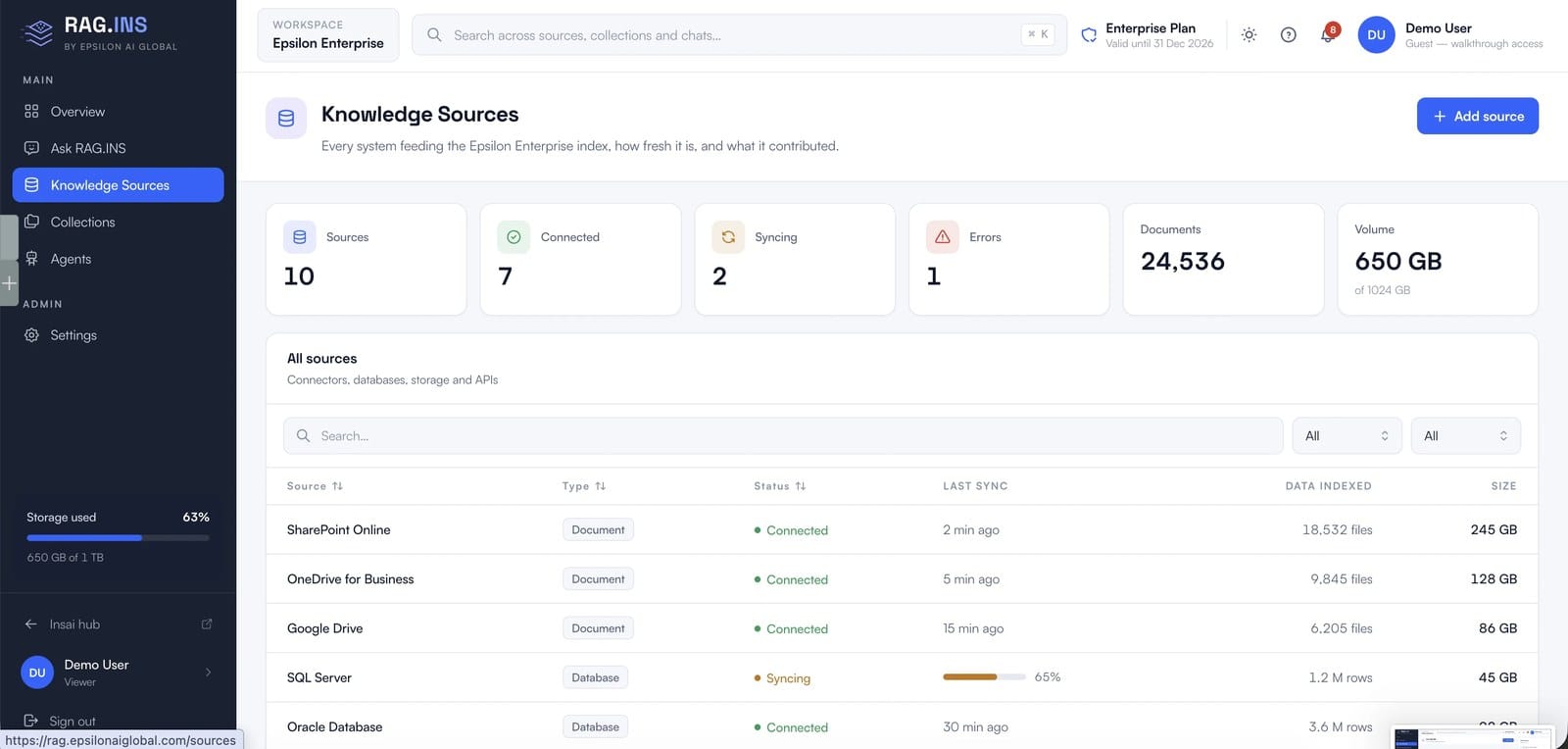Open the Oracle Database source row
The height and width of the screenshot is (749, 1568).
click(902, 726)
